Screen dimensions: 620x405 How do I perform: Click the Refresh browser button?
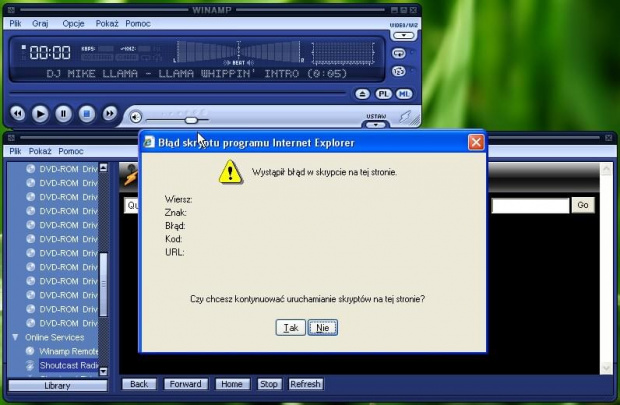tap(305, 384)
